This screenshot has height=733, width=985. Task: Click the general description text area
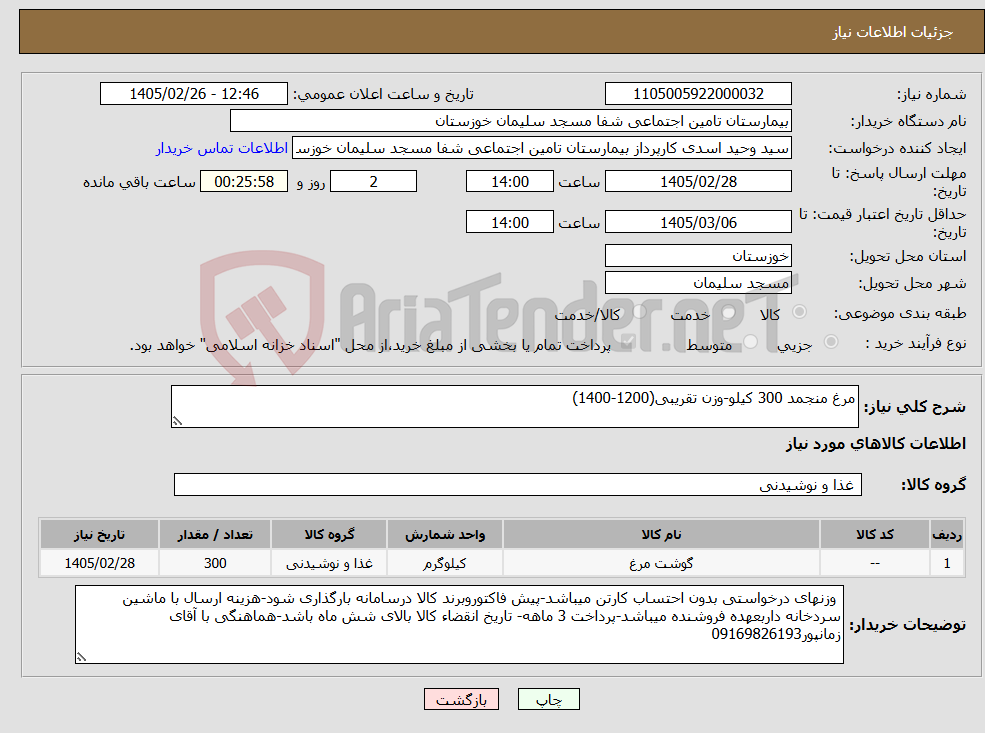[x=514, y=406]
